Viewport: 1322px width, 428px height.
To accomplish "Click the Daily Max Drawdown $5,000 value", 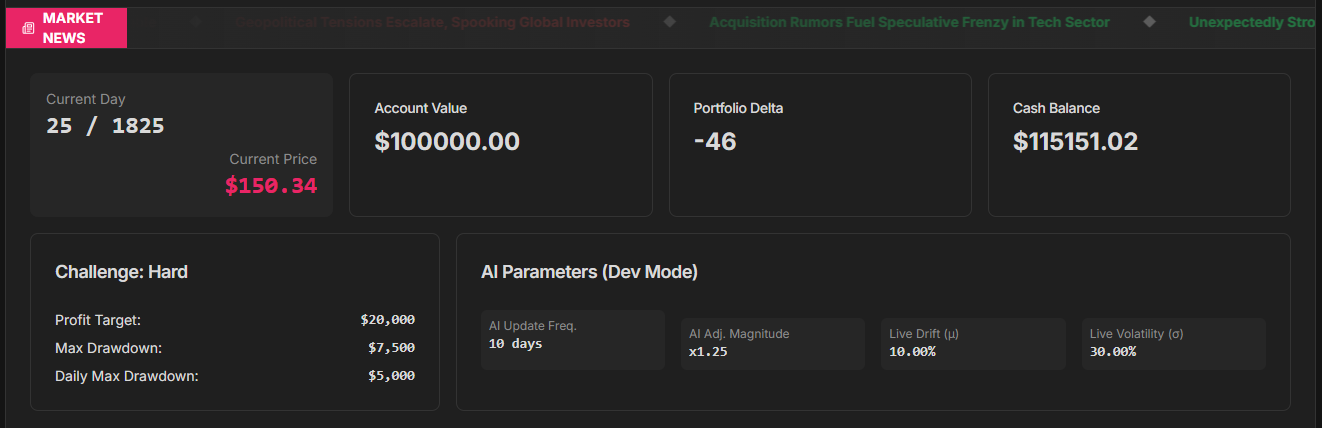I will [x=391, y=376].
